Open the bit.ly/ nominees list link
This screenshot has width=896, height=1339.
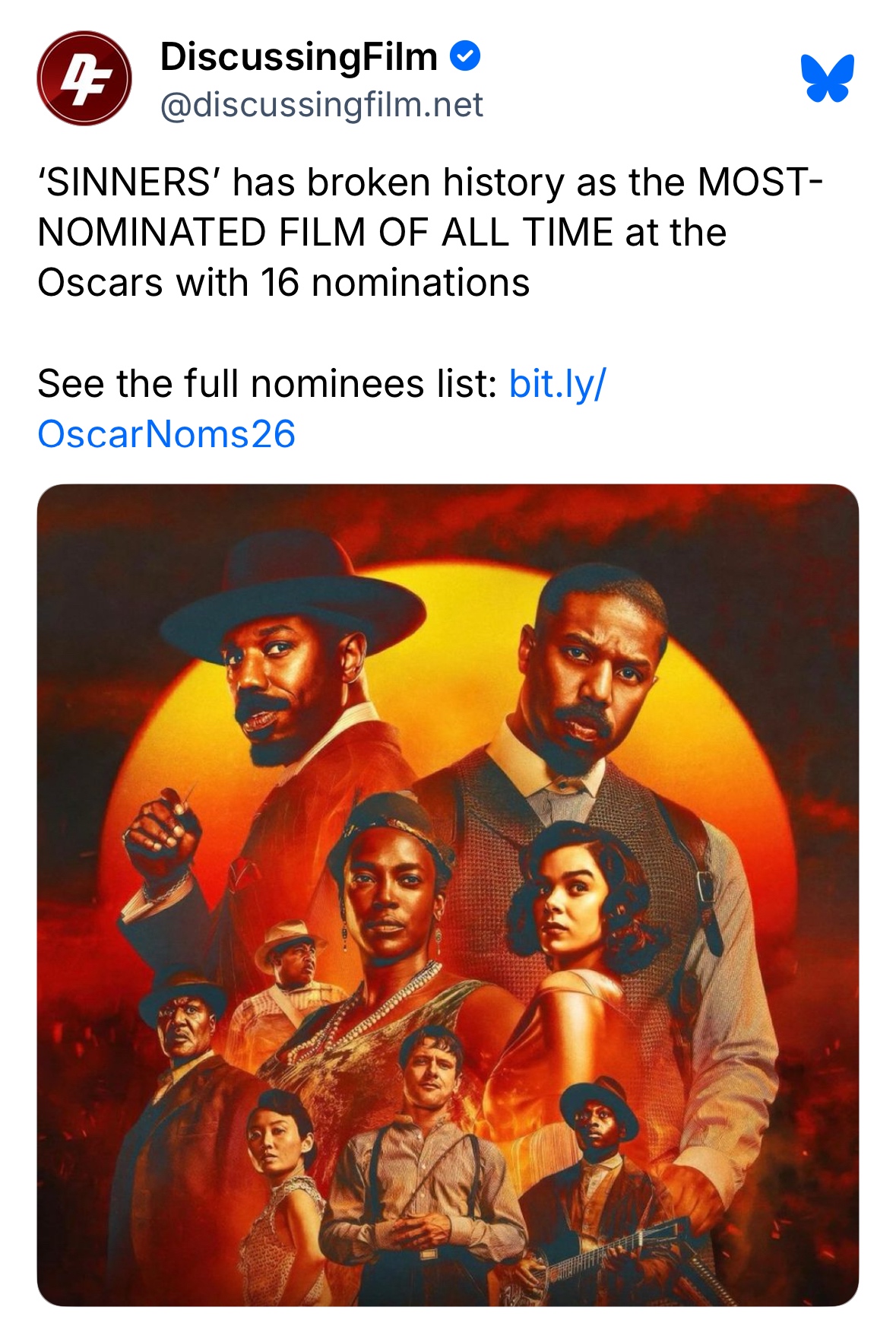(x=557, y=383)
